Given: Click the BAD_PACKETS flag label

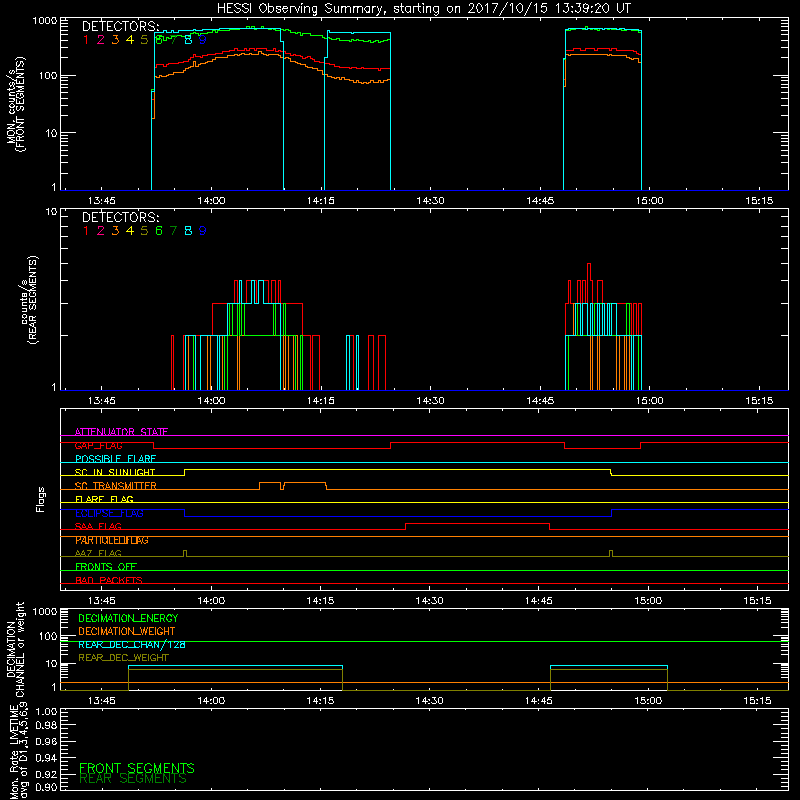Looking at the screenshot, I should 109,580.
